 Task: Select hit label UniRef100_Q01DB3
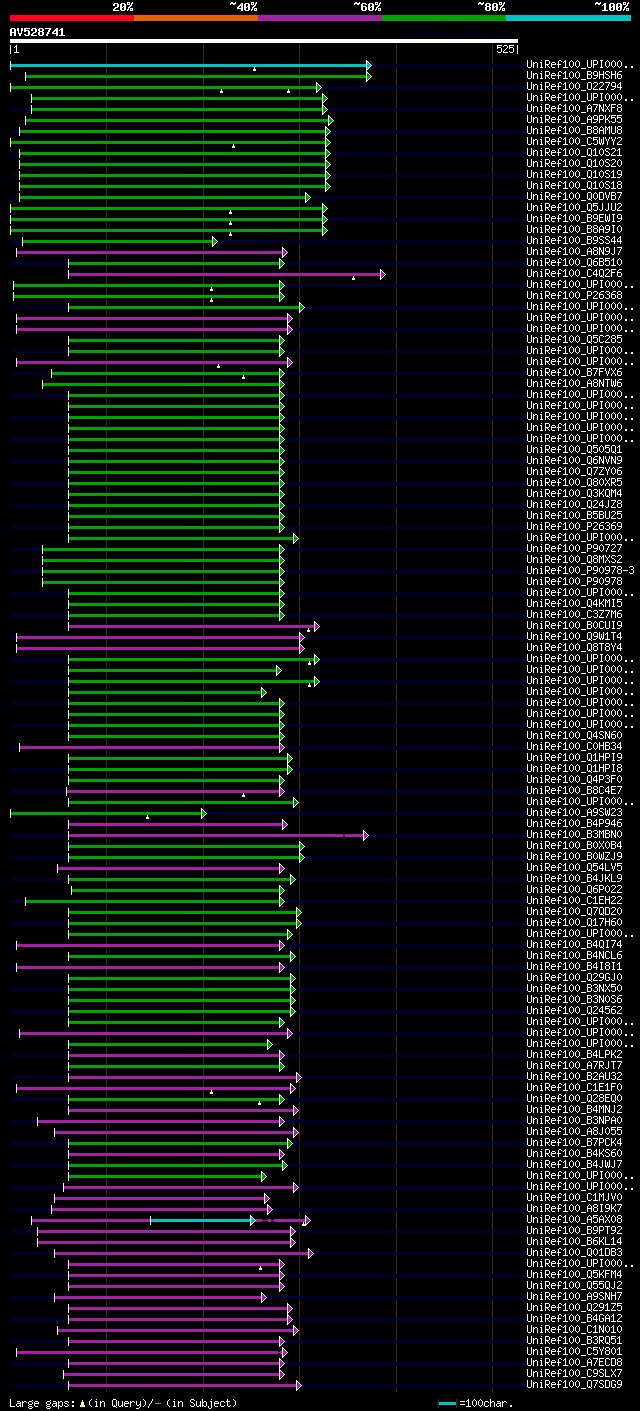(x=574, y=1252)
